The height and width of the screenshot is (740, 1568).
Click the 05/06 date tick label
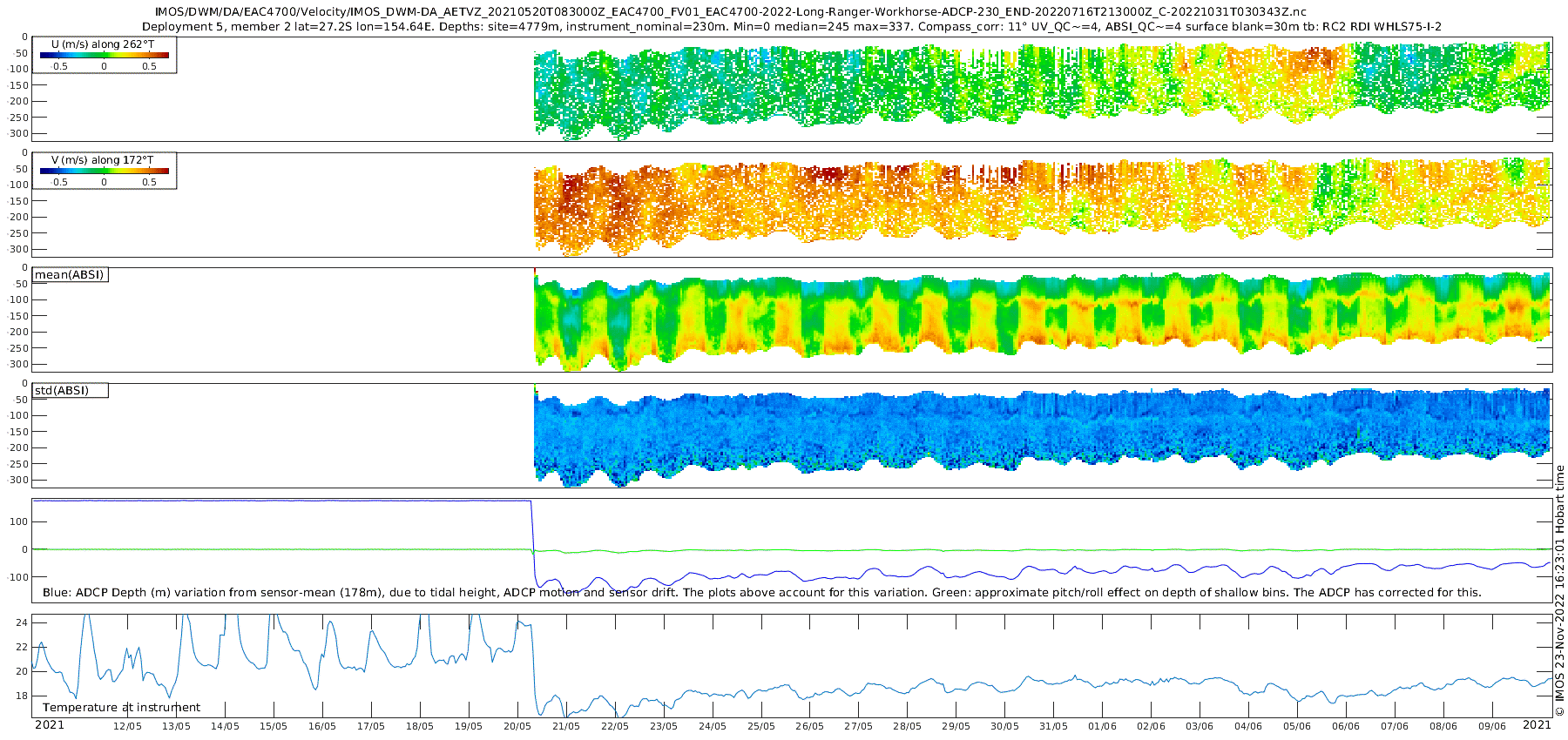pyautogui.click(x=1298, y=726)
